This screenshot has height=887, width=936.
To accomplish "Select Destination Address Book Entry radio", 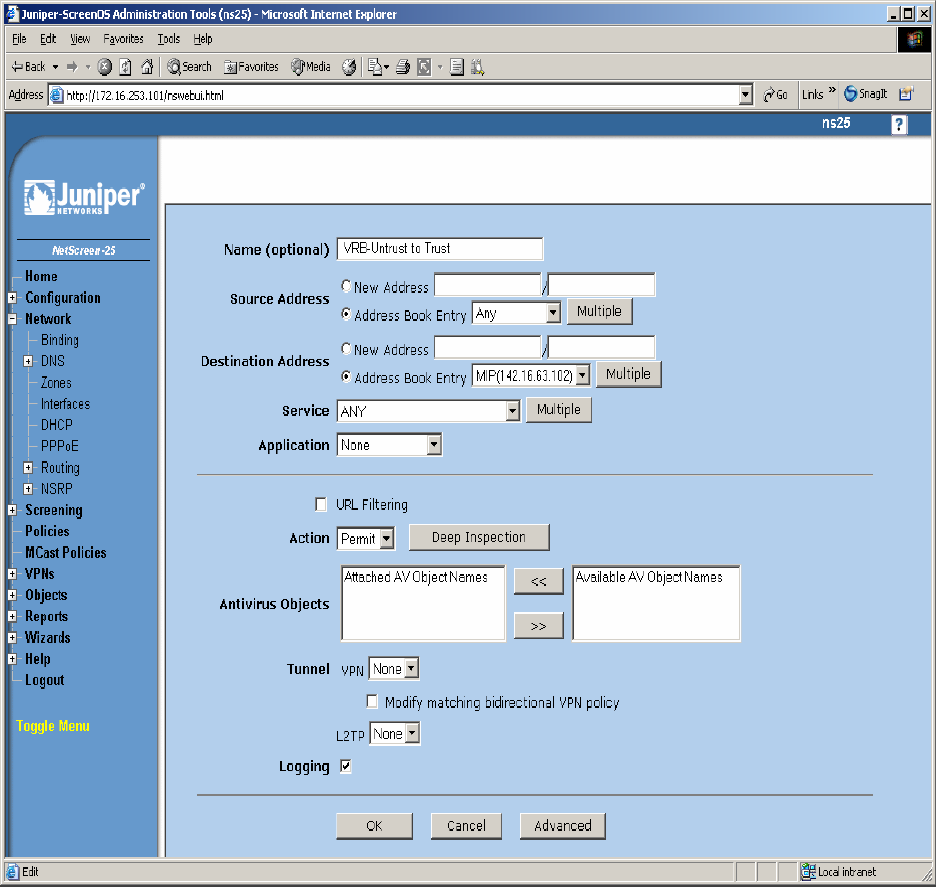I will (346, 377).
